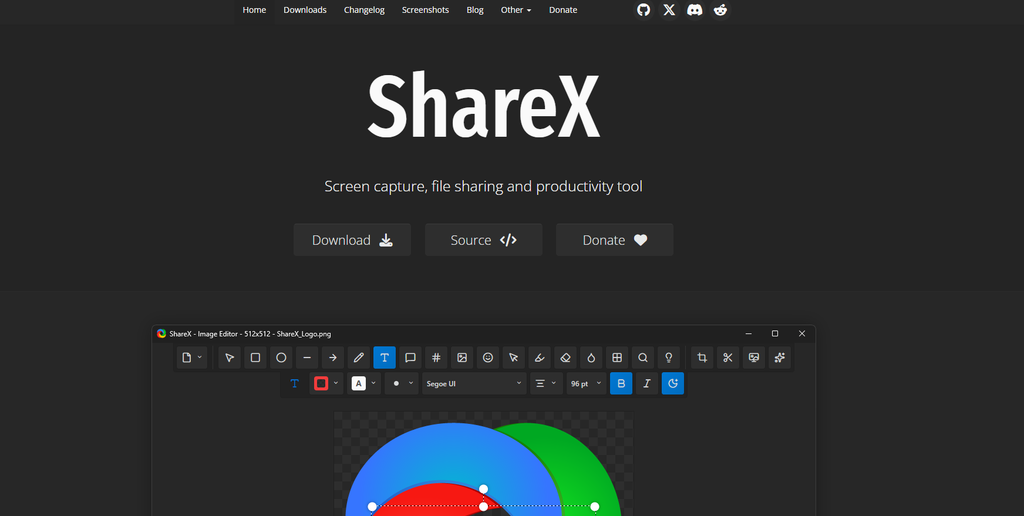Expand the Other navigation menu
The width and height of the screenshot is (1024, 516).
(x=516, y=10)
